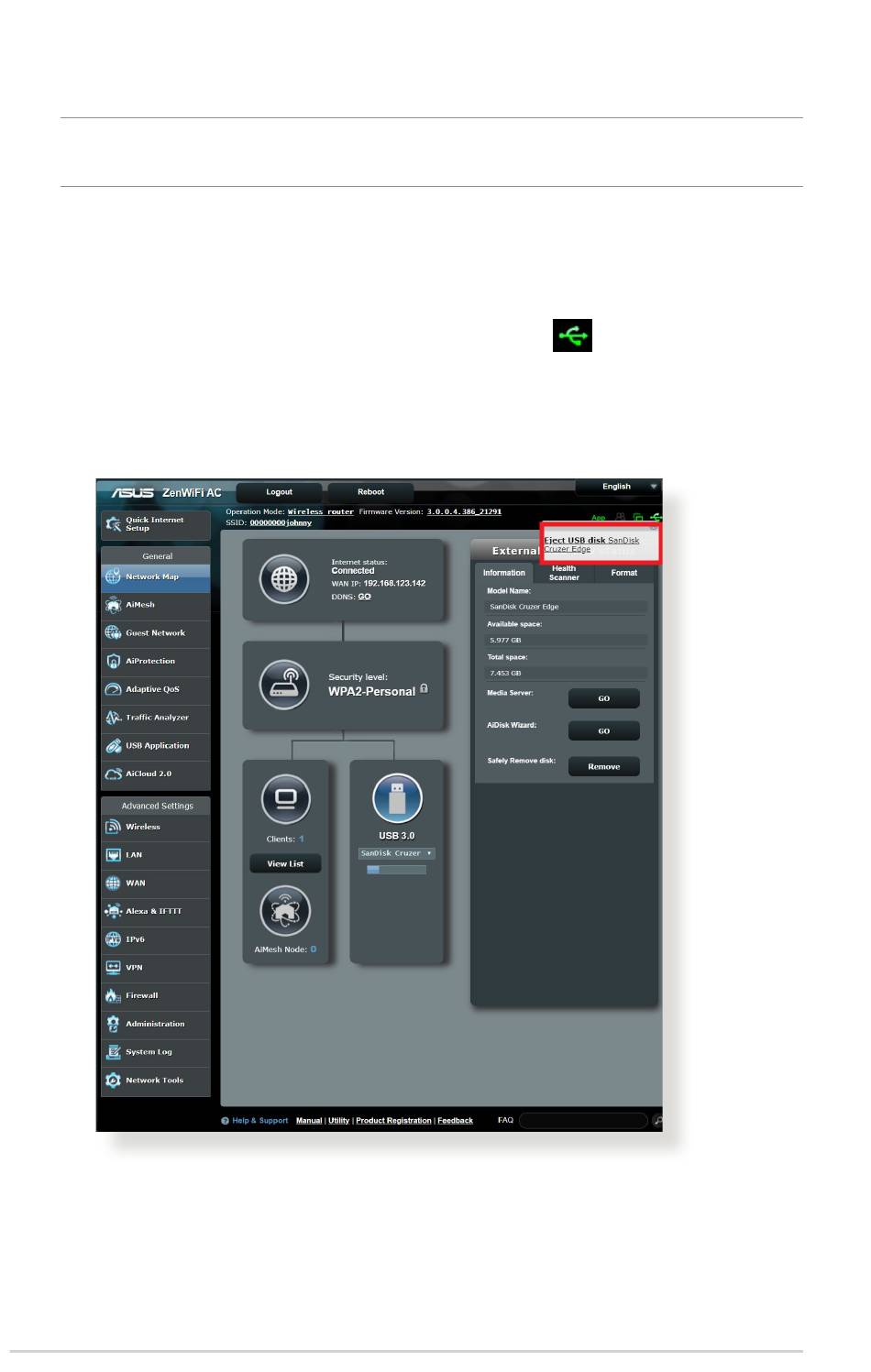The height and width of the screenshot is (1372, 871).
Task: Click the USB storage usage bar
Action: [x=397, y=870]
